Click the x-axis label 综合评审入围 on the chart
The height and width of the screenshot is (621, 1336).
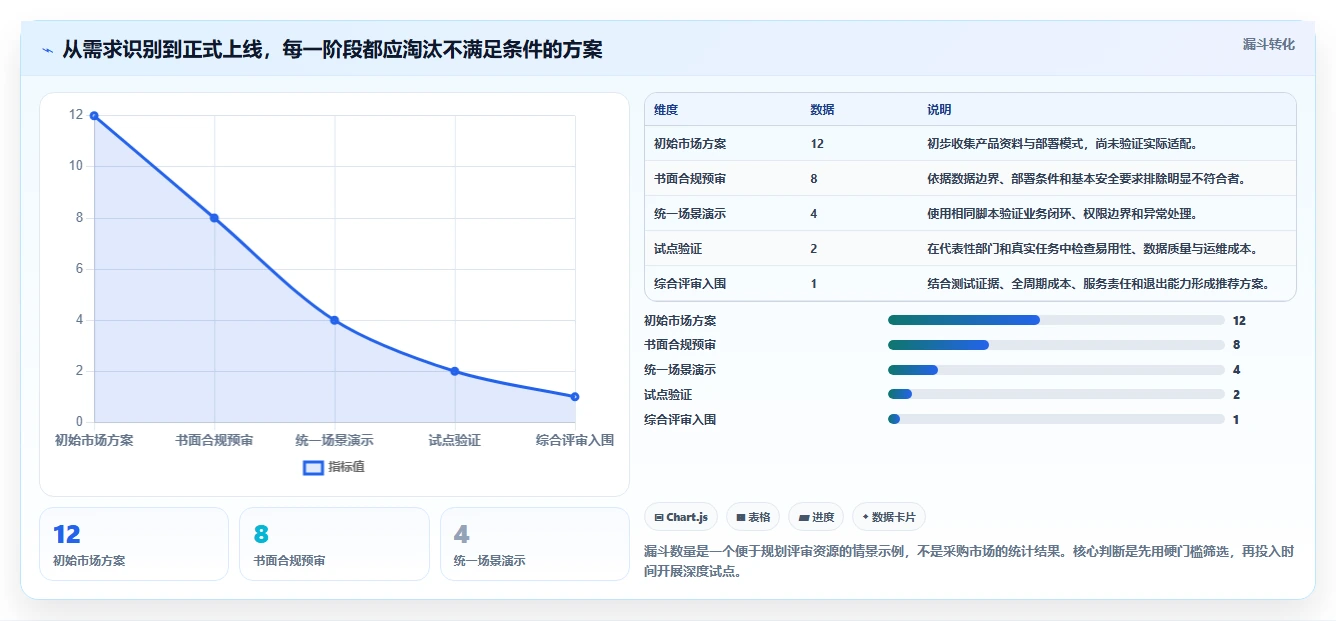coord(575,440)
